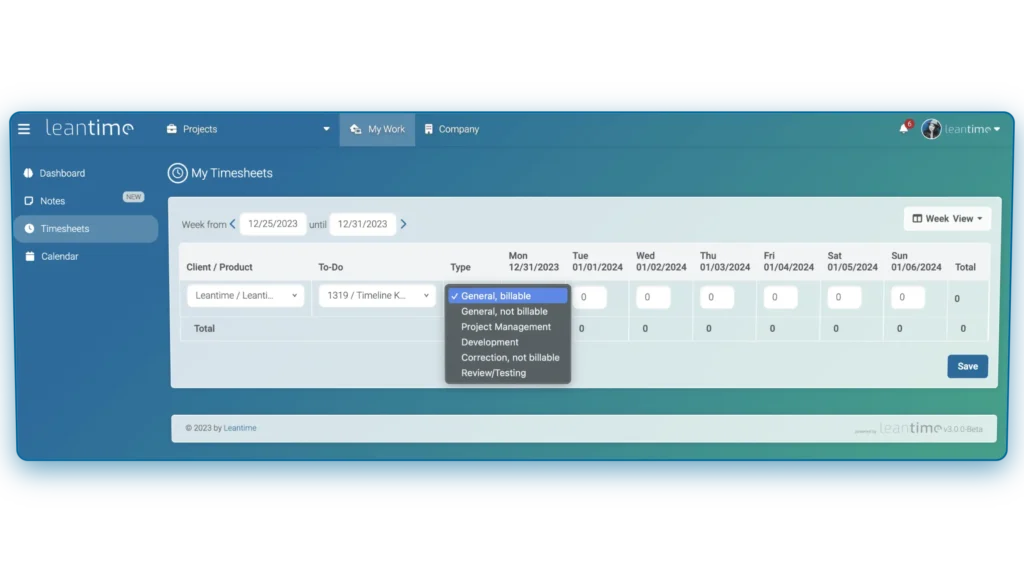Image resolution: width=1024 pixels, height=576 pixels.
Task: Open the leantime user menu
Action: (972, 129)
